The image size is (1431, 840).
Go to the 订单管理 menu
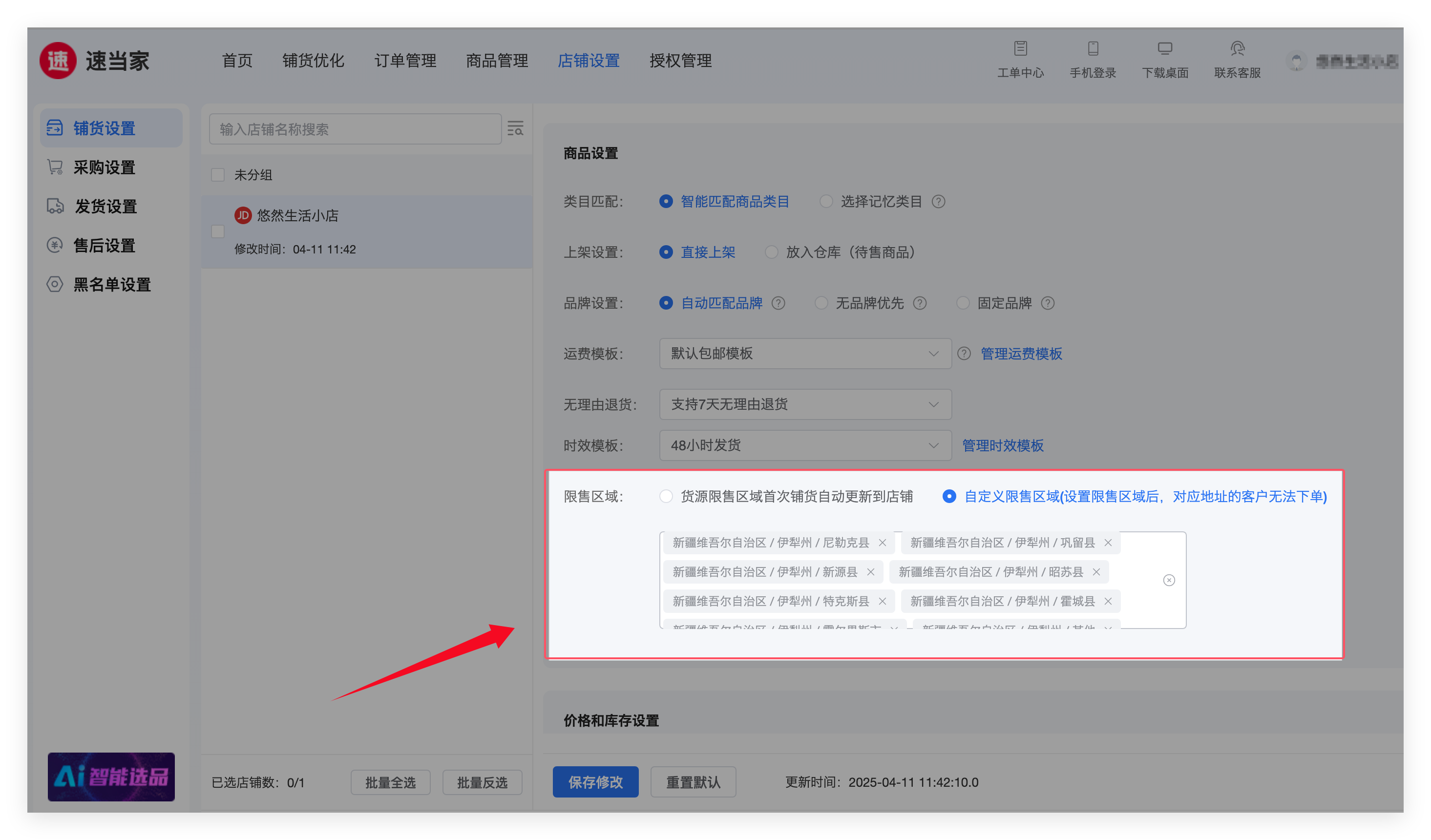[x=405, y=61]
